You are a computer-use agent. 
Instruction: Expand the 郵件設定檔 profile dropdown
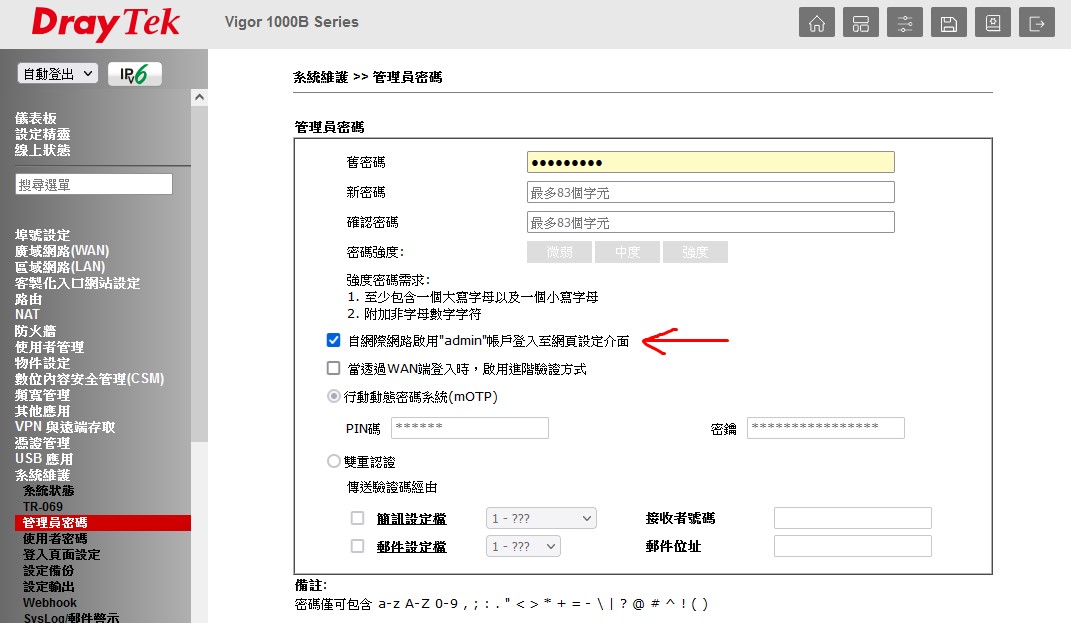(523, 546)
